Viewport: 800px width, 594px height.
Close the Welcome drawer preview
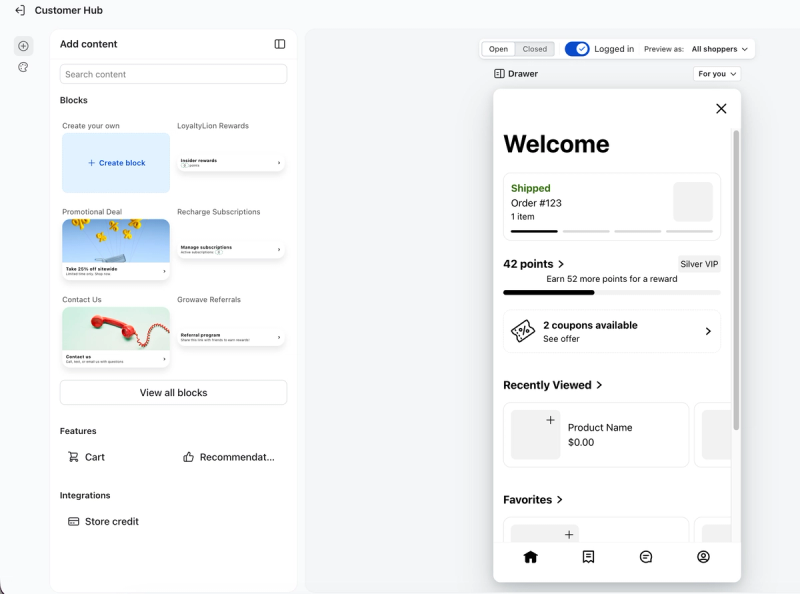(x=721, y=108)
